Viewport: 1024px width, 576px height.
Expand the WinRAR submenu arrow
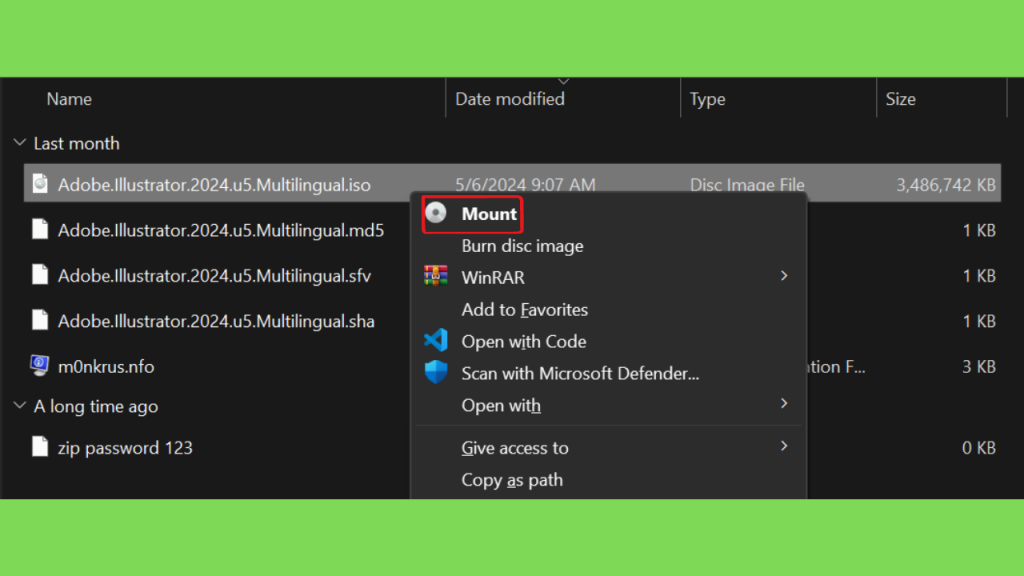click(x=784, y=276)
